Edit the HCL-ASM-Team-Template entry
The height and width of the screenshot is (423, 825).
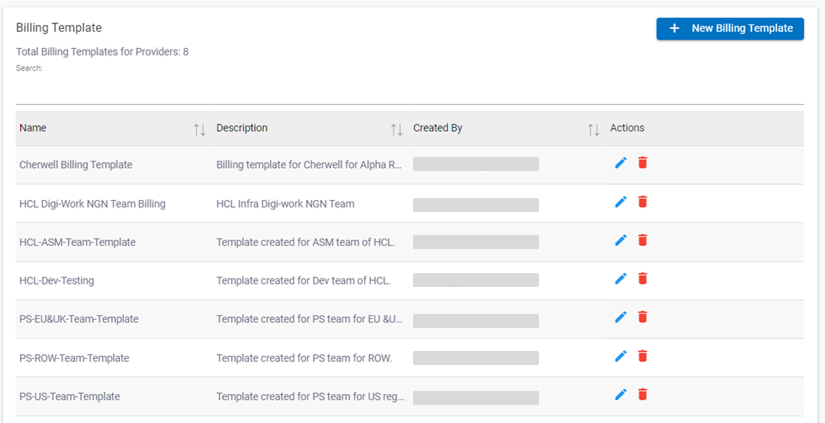(x=620, y=240)
